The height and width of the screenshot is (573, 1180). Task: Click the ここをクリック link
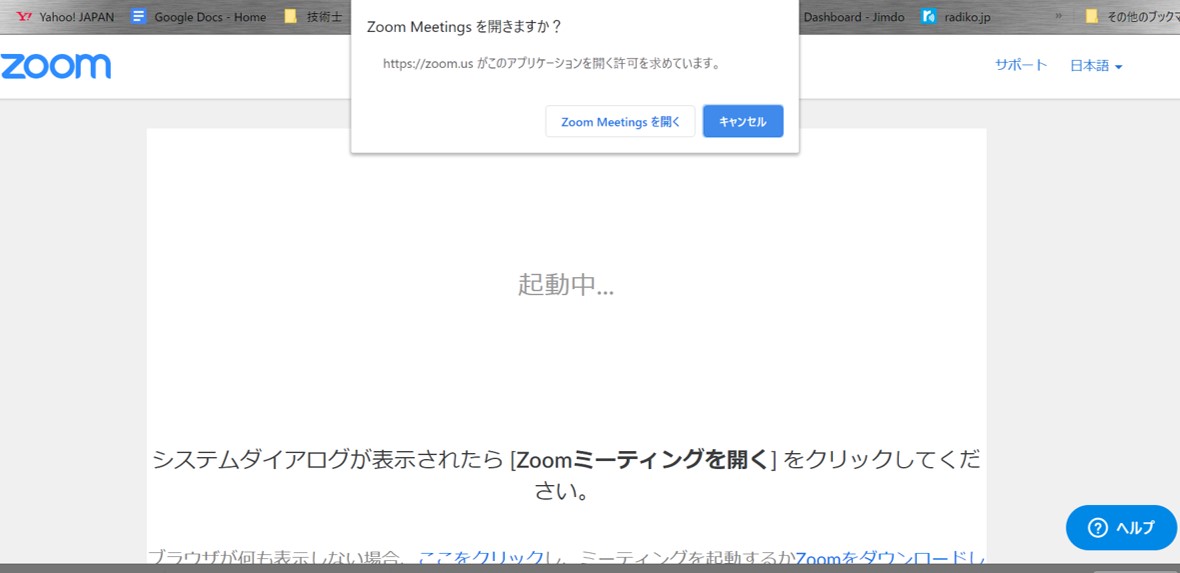tap(481, 558)
